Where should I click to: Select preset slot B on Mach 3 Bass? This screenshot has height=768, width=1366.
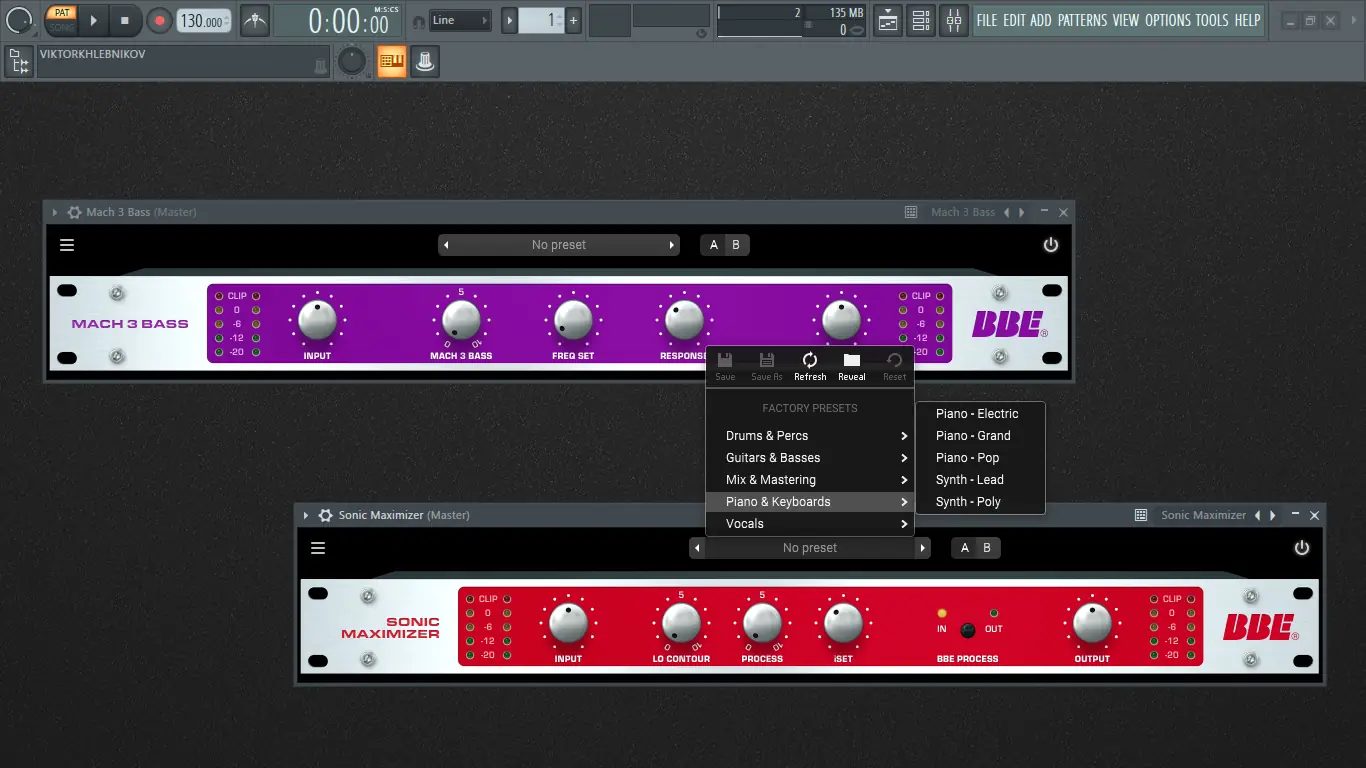pos(736,245)
